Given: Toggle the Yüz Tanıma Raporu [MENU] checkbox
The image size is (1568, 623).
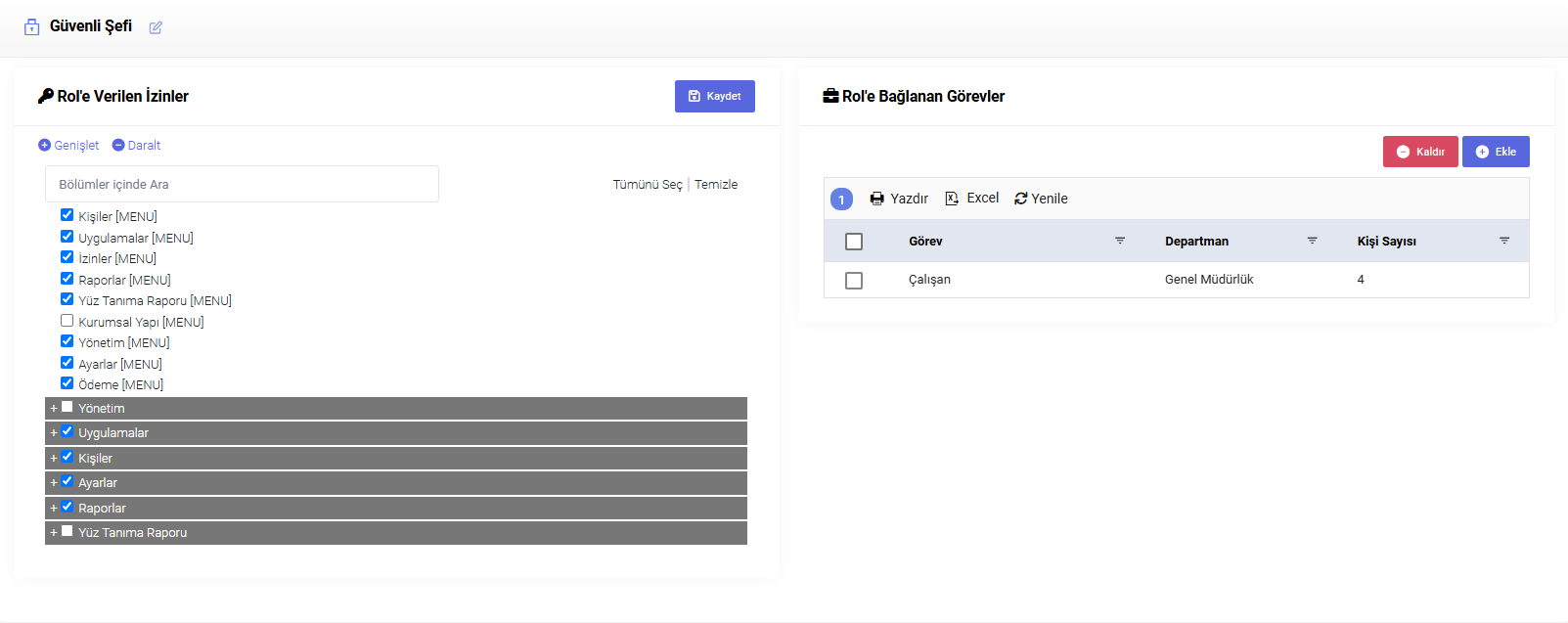Looking at the screenshot, I should (x=67, y=299).
